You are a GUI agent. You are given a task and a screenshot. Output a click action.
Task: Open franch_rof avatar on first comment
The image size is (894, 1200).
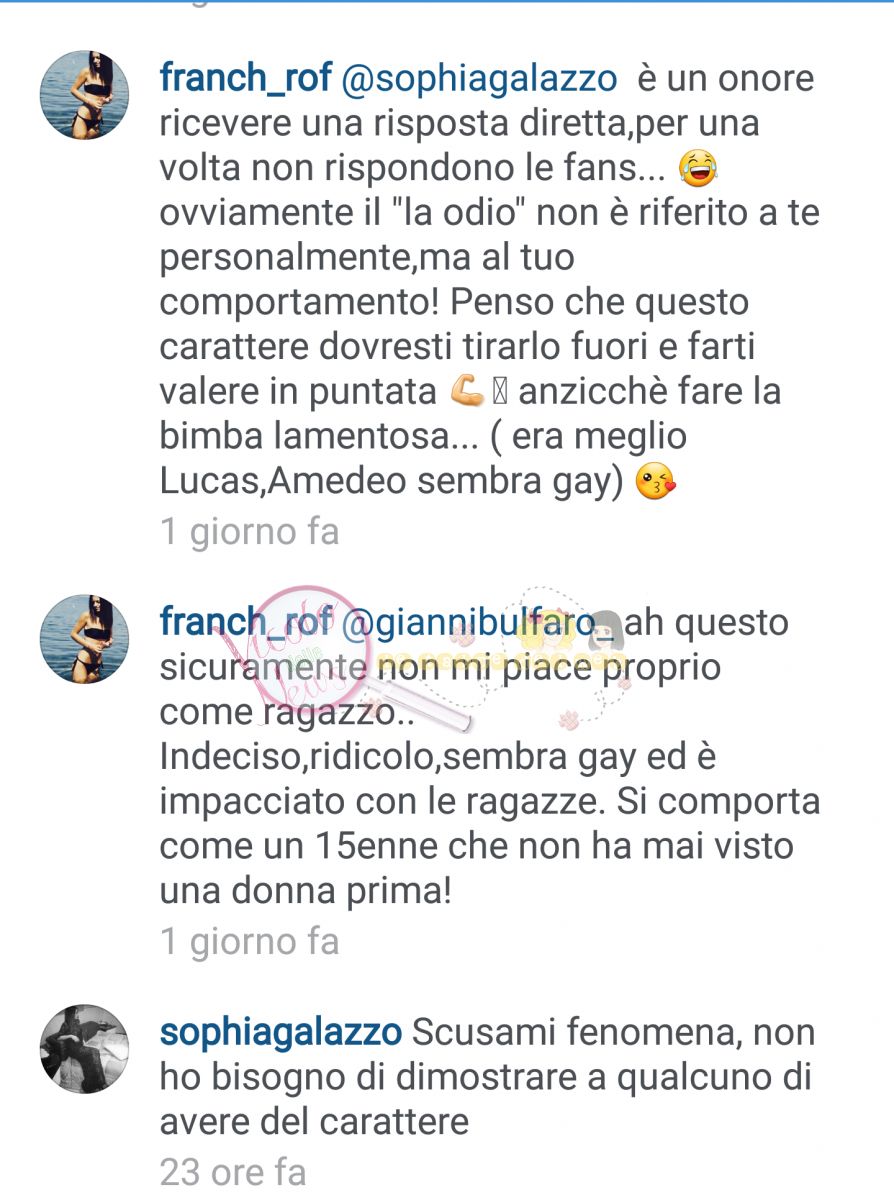[84, 96]
